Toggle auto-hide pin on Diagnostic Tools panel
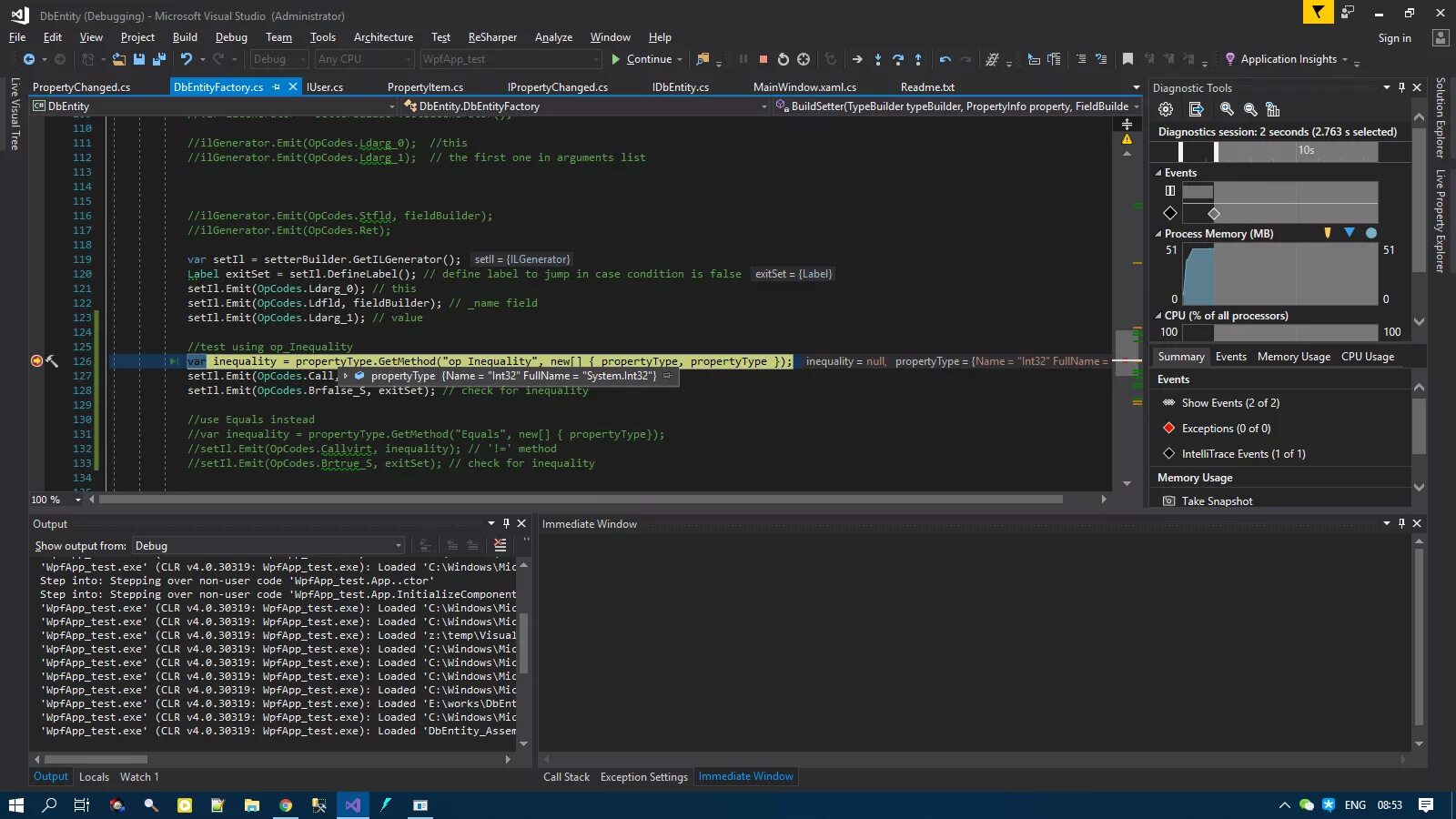 pyautogui.click(x=1401, y=87)
